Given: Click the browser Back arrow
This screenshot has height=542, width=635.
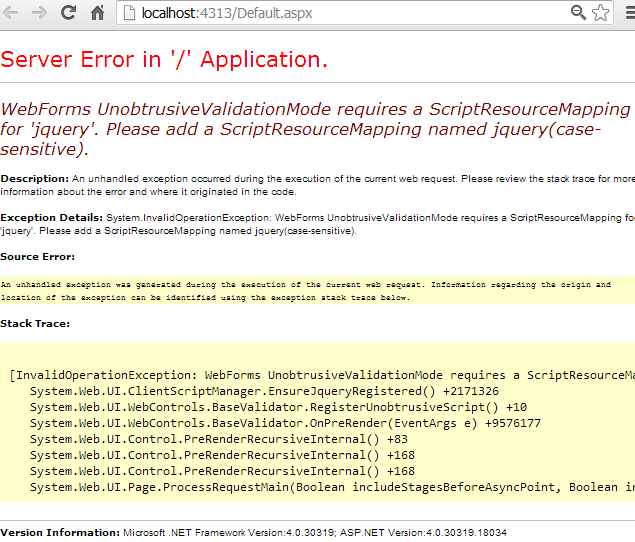Looking at the screenshot, I should (13, 13).
